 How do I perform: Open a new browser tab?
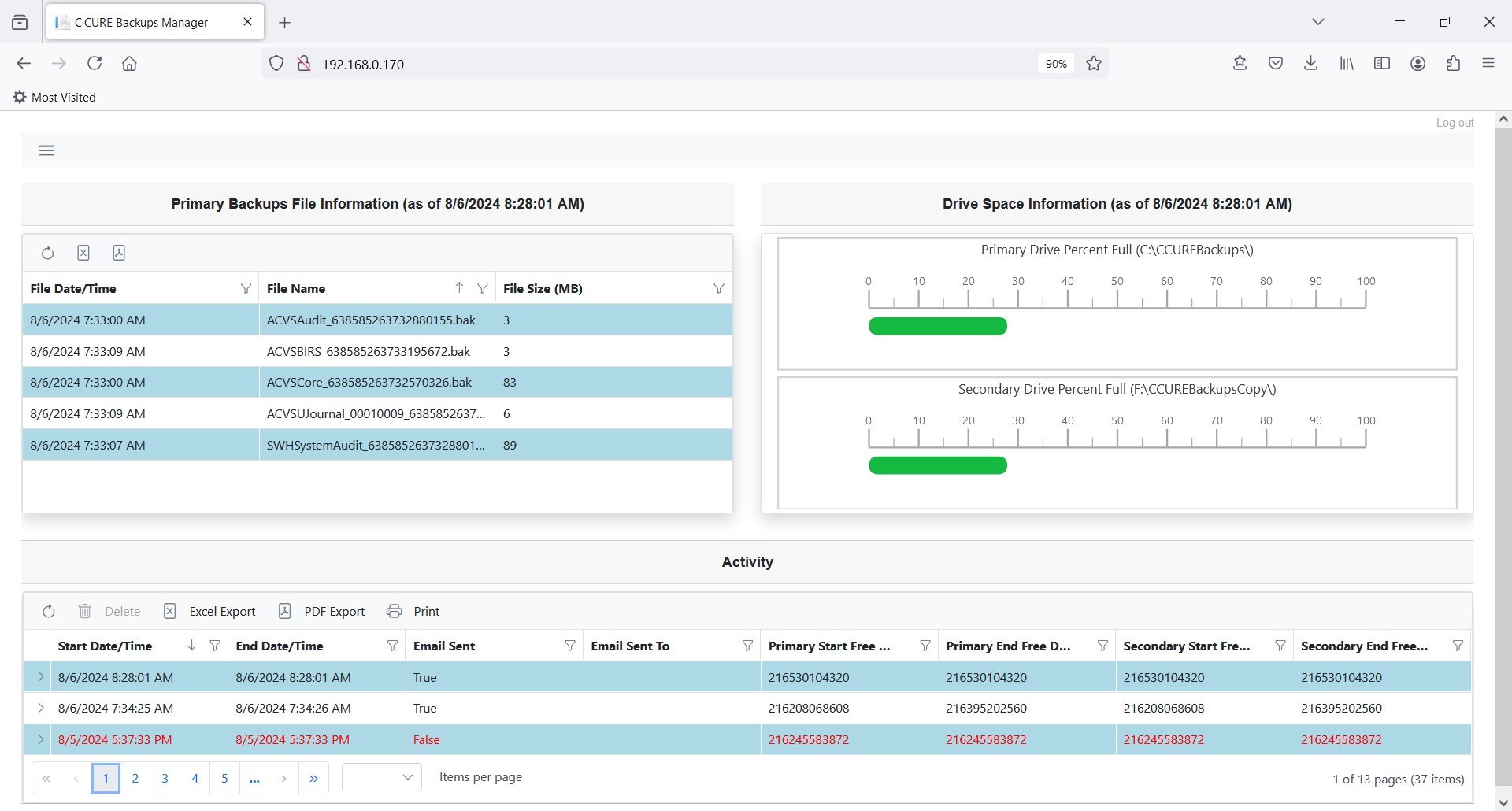tap(285, 23)
